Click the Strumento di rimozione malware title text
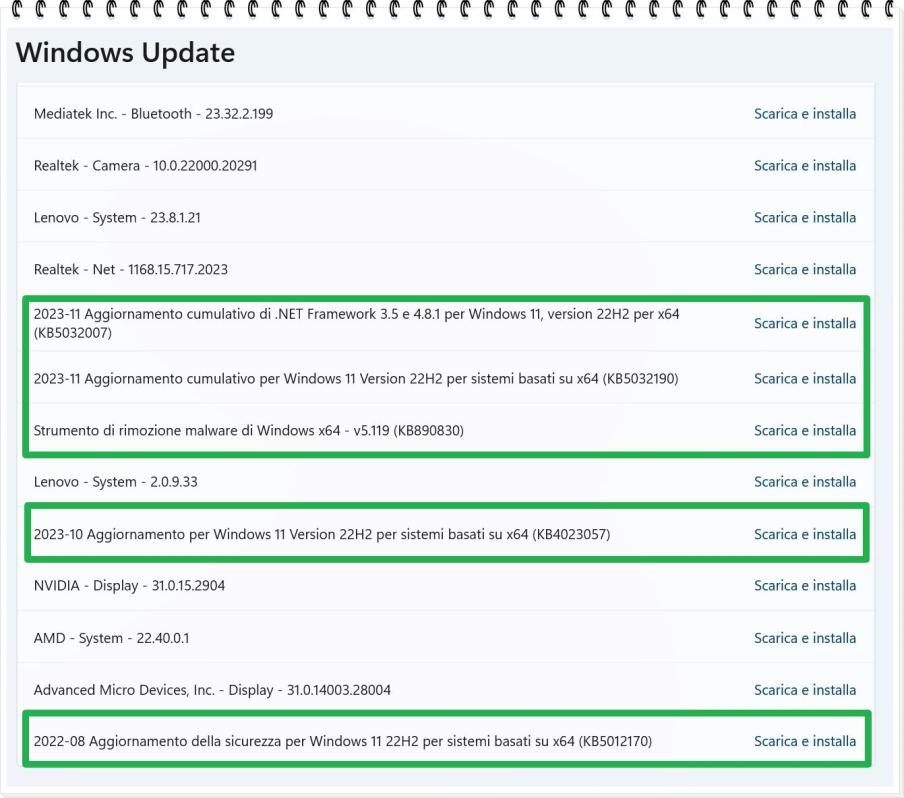 (x=248, y=431)
